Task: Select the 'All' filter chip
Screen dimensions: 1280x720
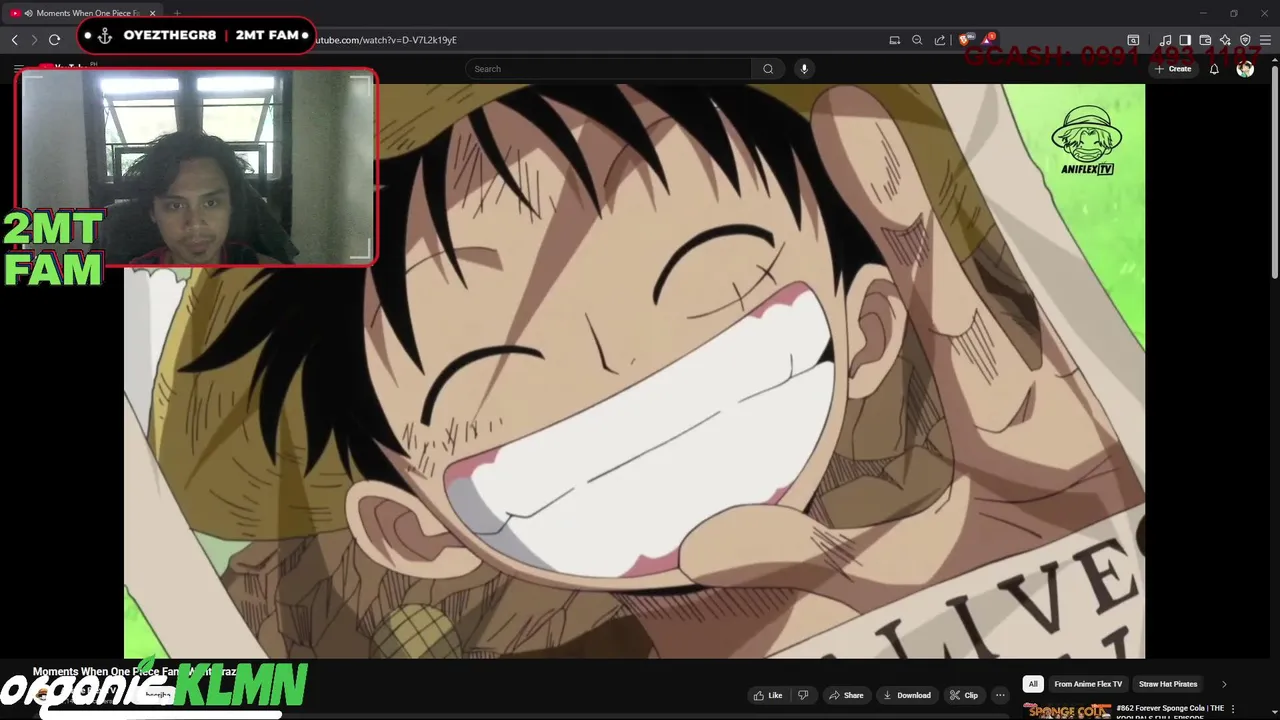Action: point(1033,684)
